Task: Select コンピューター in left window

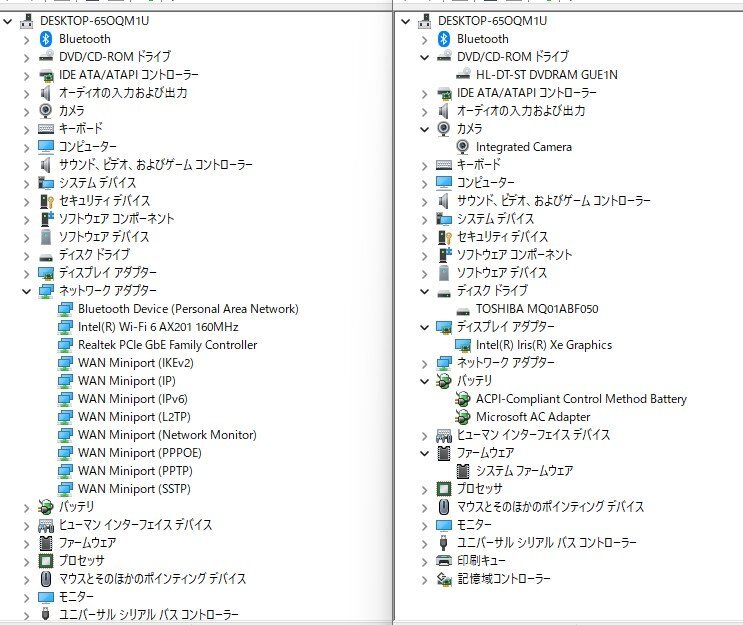Action: [x=88, y=147]
